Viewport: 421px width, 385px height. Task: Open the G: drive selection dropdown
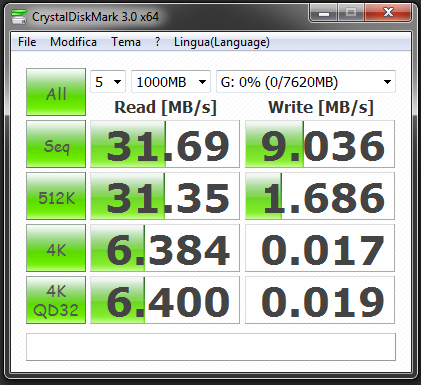[x=306, y=82]
